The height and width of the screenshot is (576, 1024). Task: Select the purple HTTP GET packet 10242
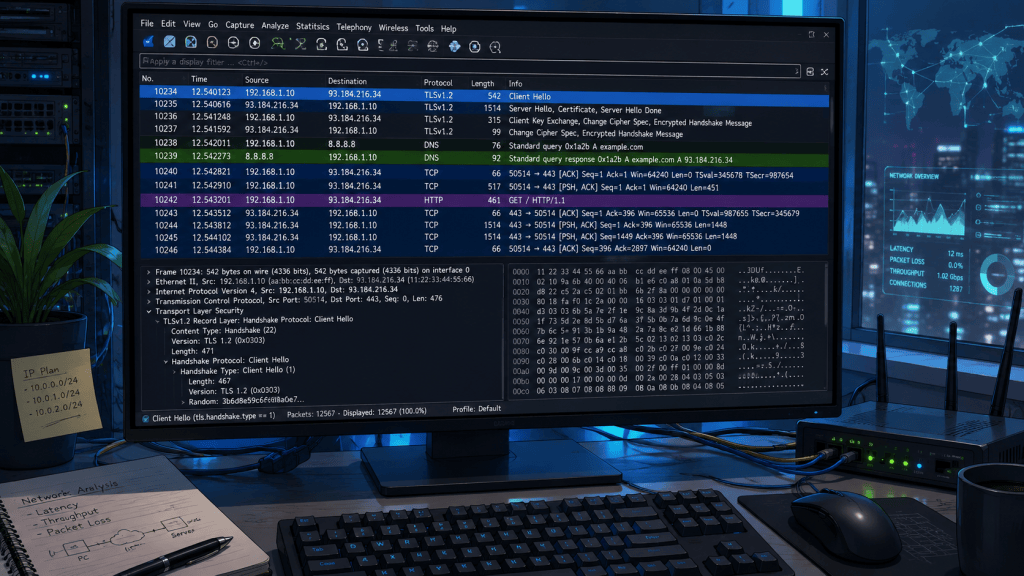484,200
